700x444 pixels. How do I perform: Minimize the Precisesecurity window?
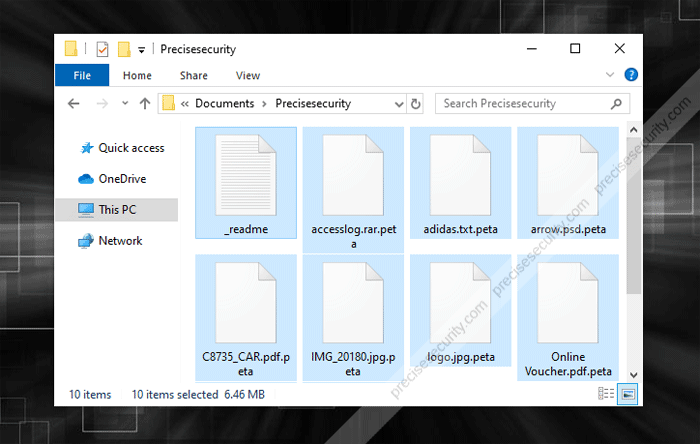(532, 49)
